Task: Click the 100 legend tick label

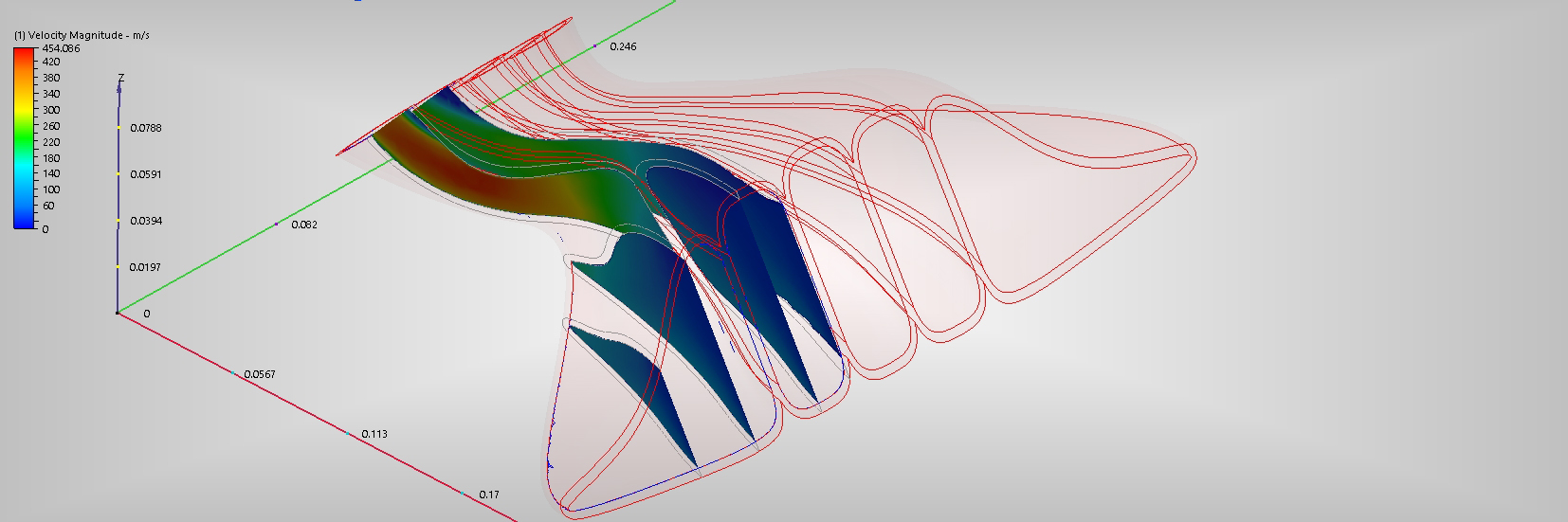Action: click(x=51, y=189)
